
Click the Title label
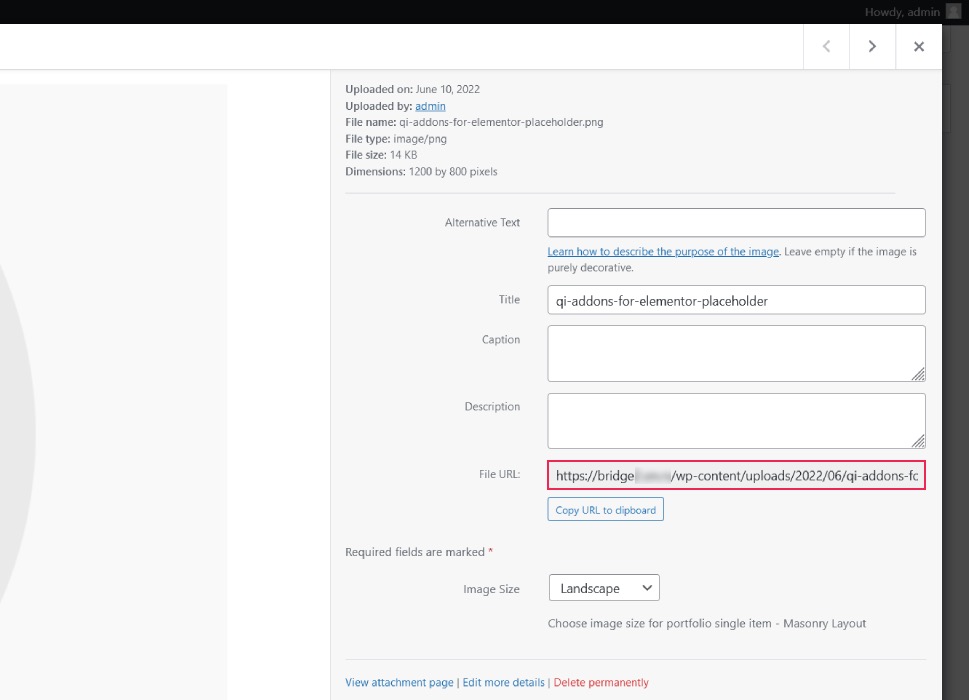pyautogui.click(x=509, y=300)
